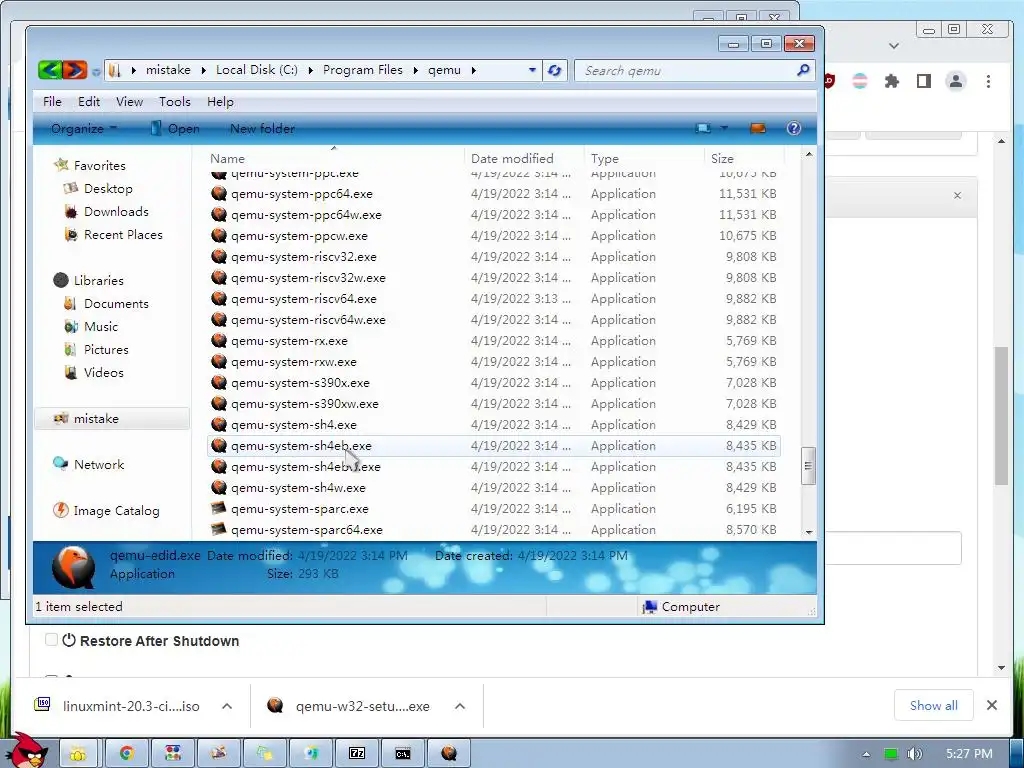
Task: Click the Open toolbar button
Action: point(174,129)
